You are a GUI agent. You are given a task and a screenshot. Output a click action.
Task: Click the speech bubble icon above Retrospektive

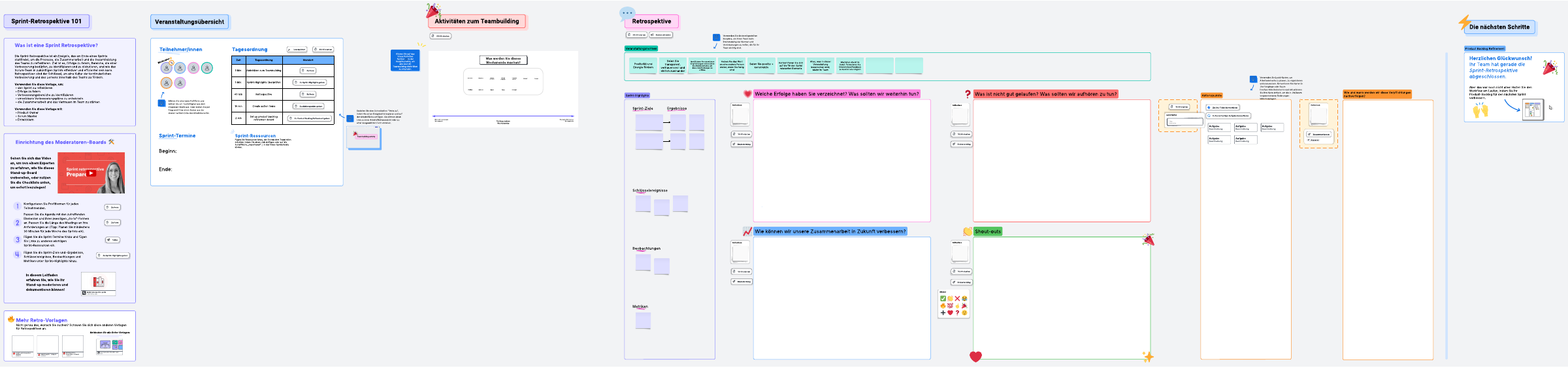[x=627, y=12]
